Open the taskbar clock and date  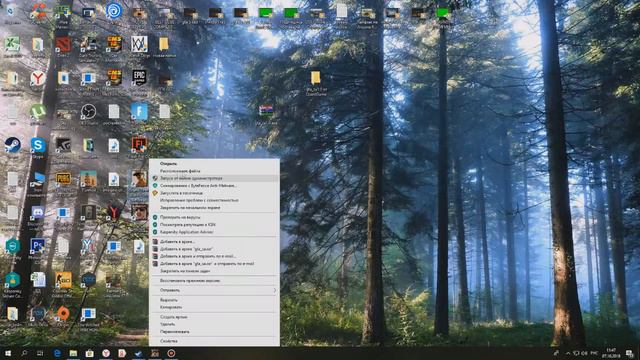[x=611, y=353]
